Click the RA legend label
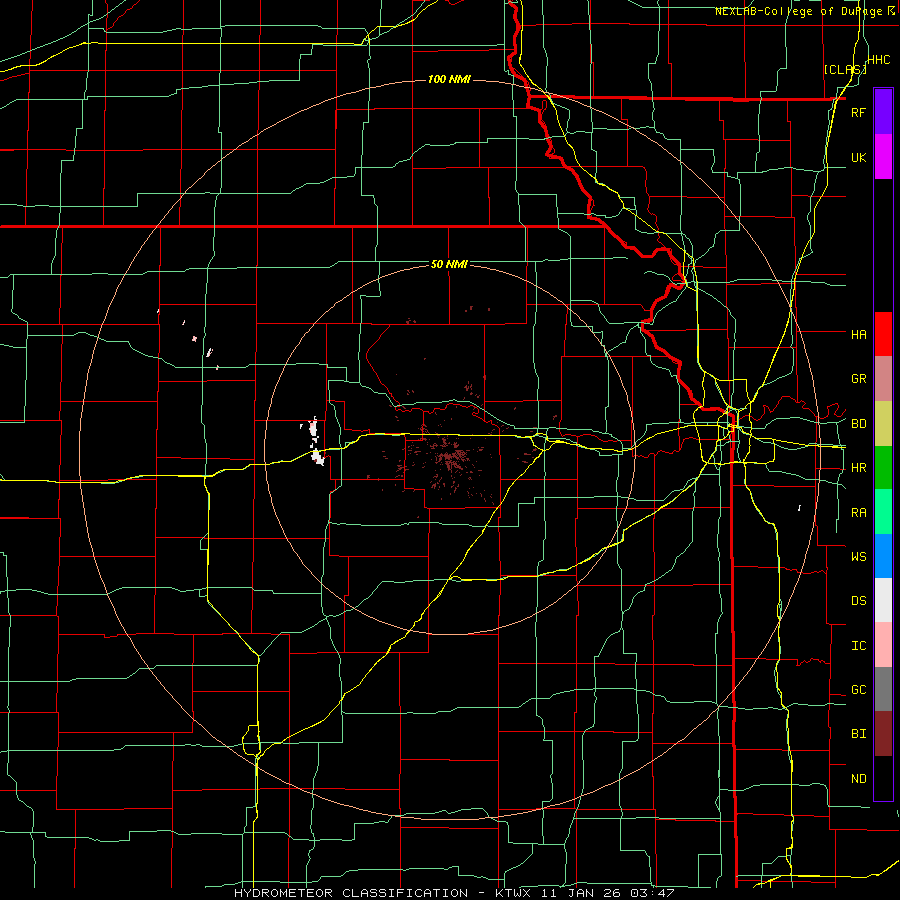Screen dimensions: 900x900 click(858, 513)
